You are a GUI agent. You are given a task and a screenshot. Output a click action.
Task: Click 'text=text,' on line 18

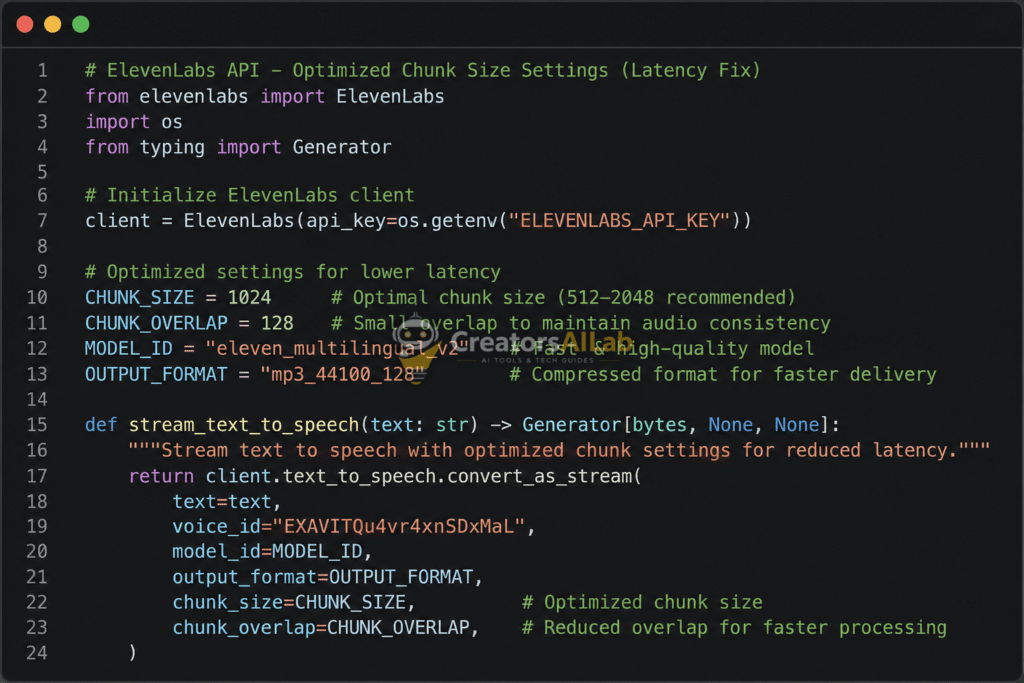point(227,501)
